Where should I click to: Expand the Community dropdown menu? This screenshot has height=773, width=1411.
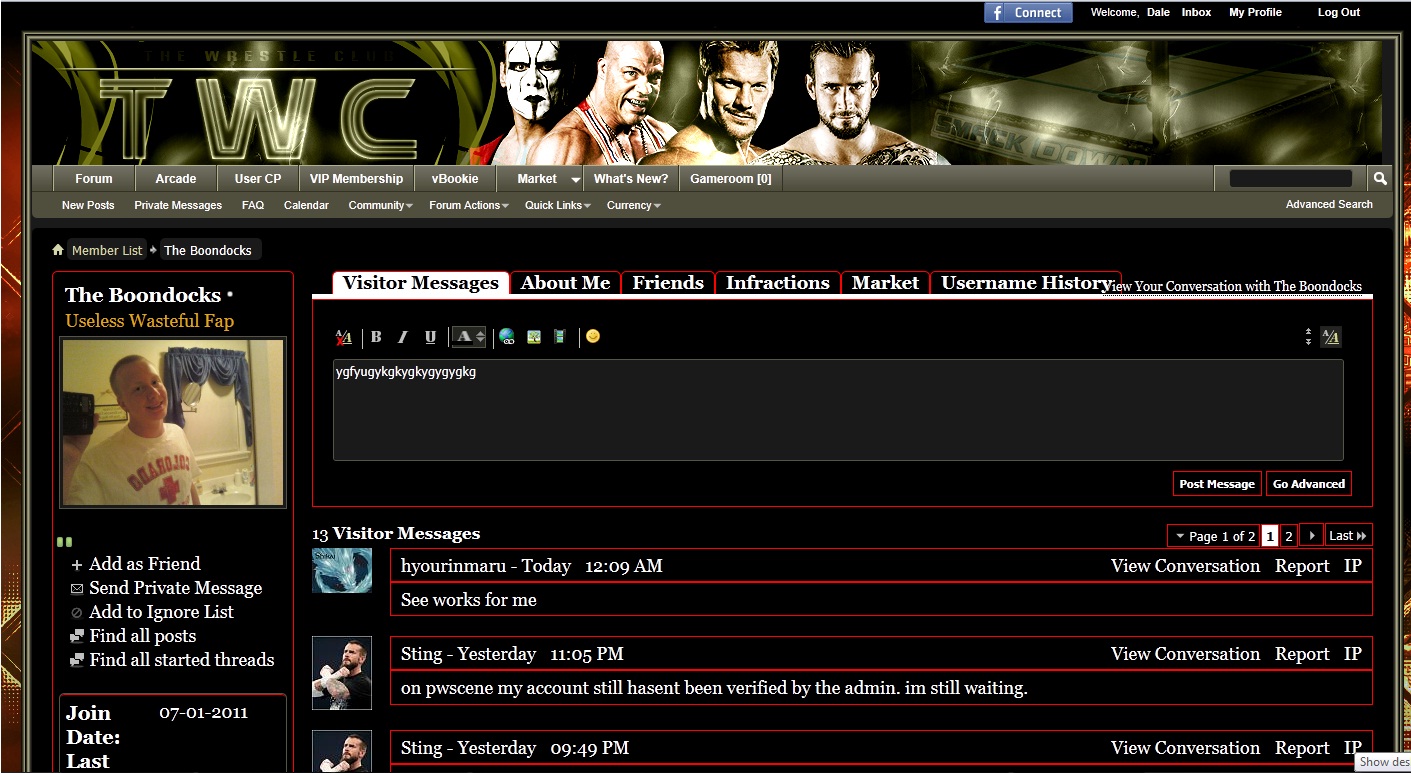[380, 205]
